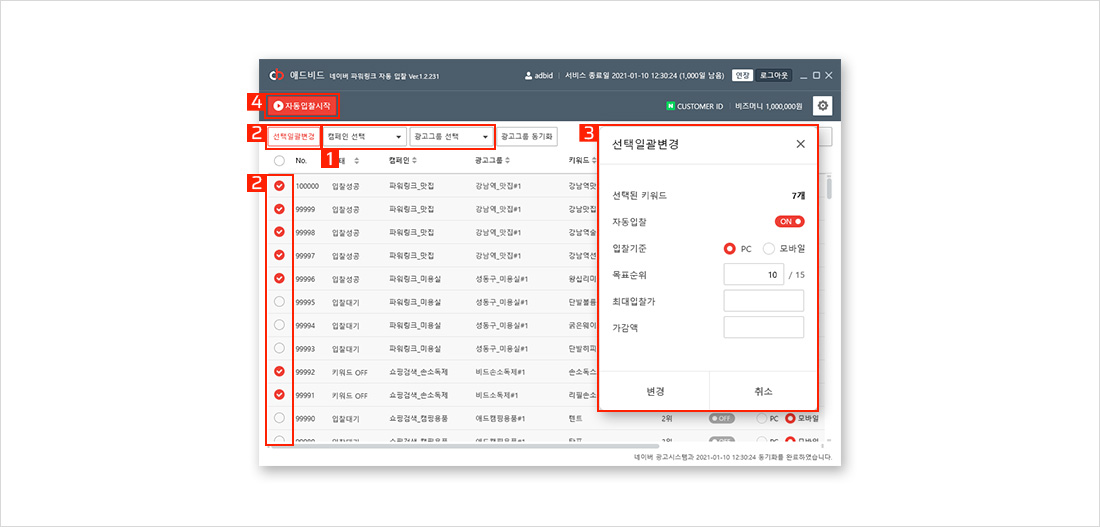Click 키워드 OFF status in row 99992
The width and height of the screenshot is (1100, 527).
349,371
